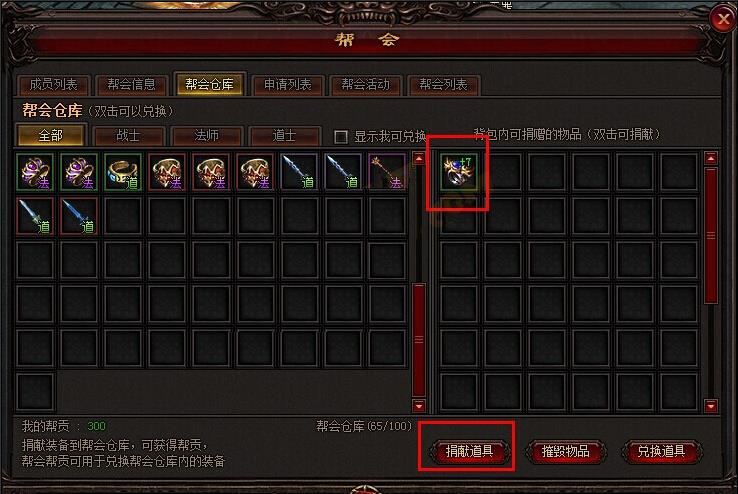Open the 帮会活动 tab
This screenshot has height=494, width=738.
pyautogui.click(x=365, y=85)
